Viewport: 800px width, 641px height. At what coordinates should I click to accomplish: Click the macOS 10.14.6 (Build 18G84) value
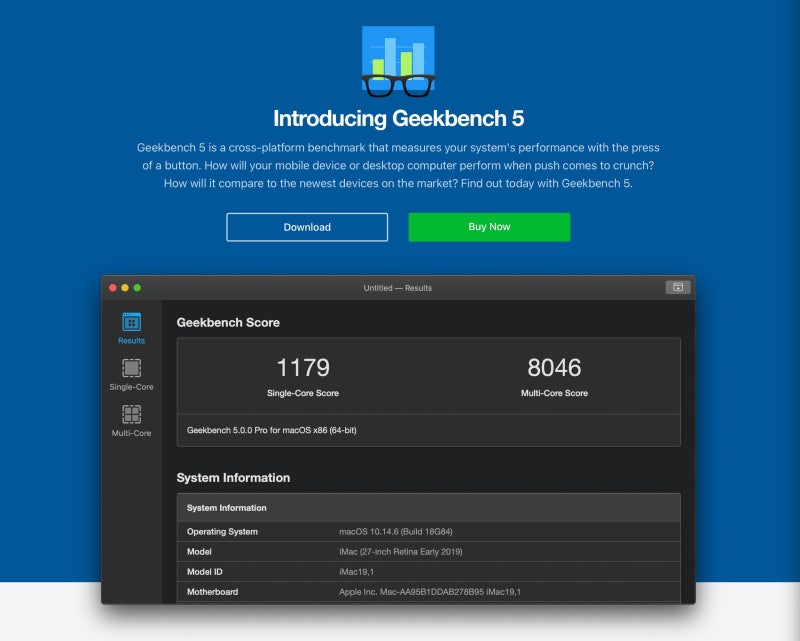396,532
